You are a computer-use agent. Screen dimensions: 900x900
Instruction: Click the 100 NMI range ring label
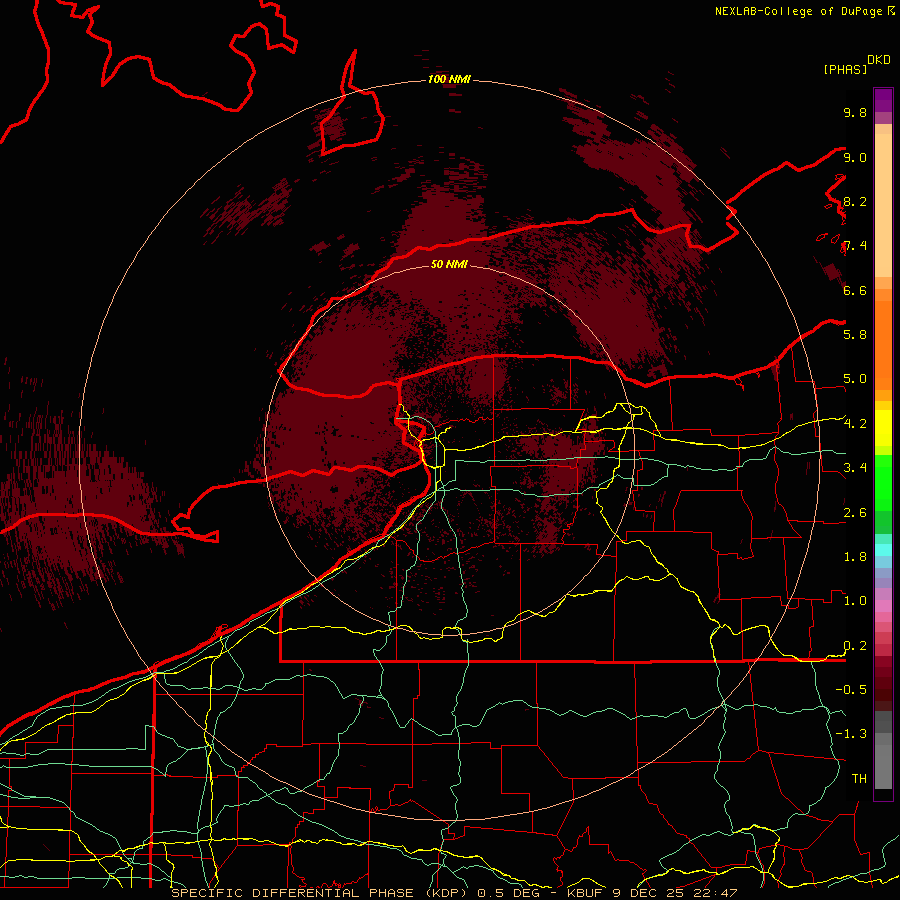click(449, 79)
